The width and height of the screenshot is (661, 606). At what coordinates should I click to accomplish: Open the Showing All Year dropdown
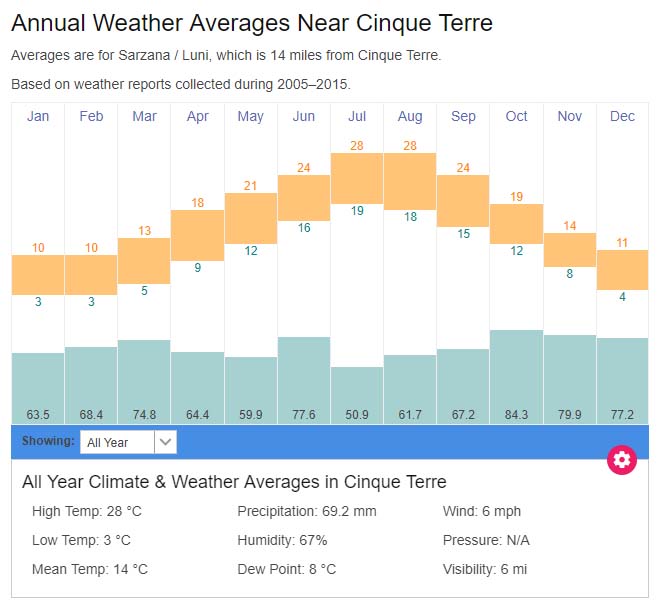pyautogui.click(x=118, y=442)
